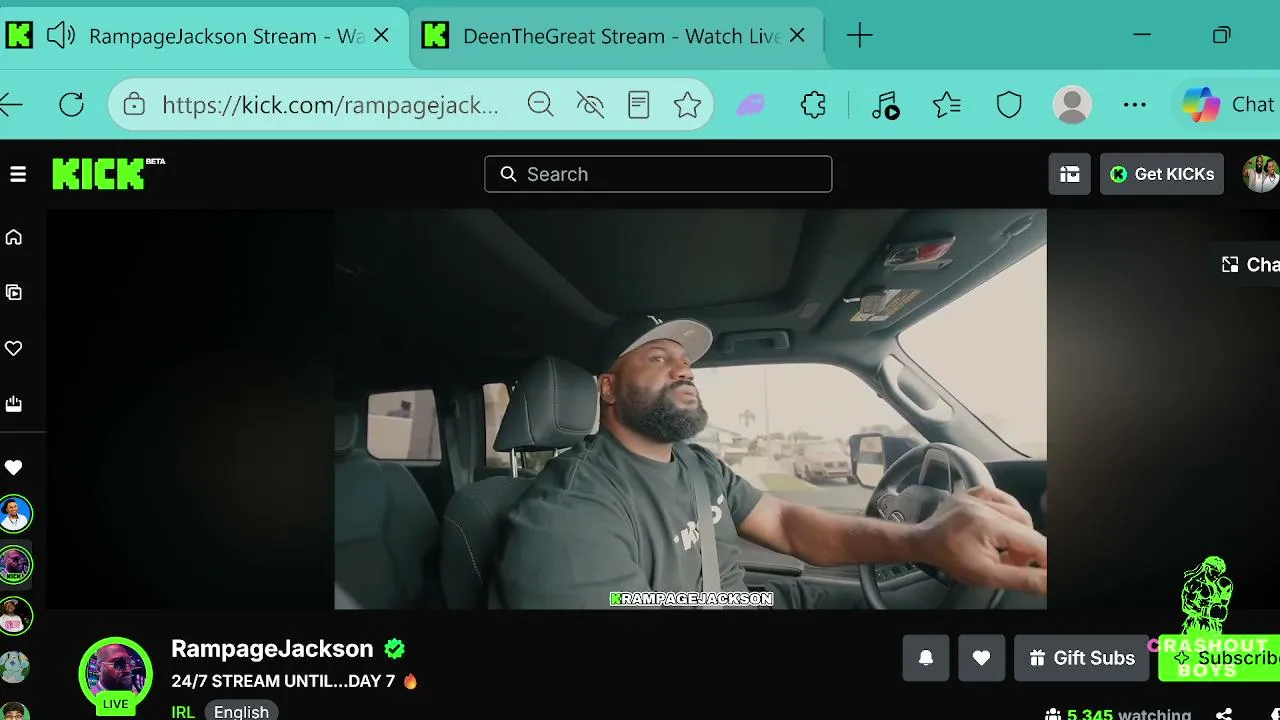This screenshot has width=1280, height=720.
Task: Close the RampageJackson Stream tab
Action: point(381,36)
